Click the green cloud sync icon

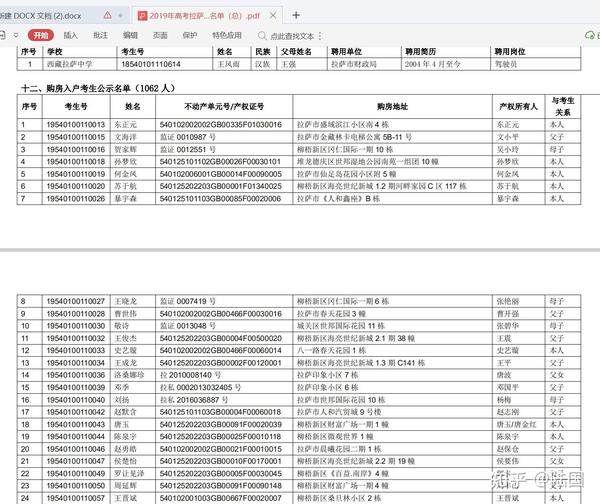coord(590,35)
